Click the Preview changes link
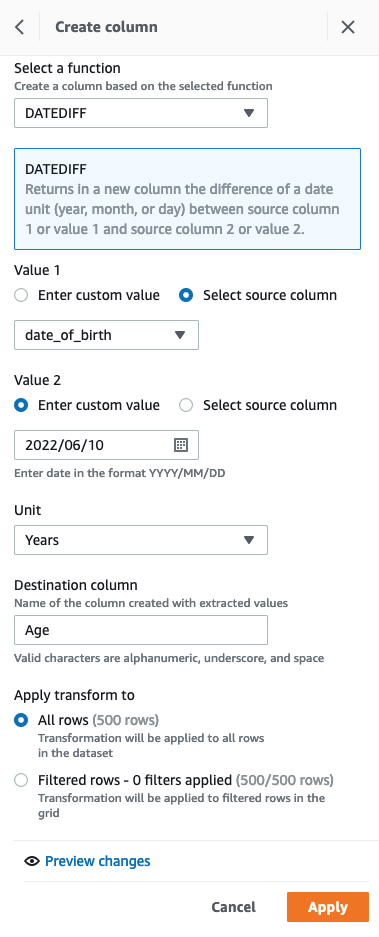 [x=97, y=861]
